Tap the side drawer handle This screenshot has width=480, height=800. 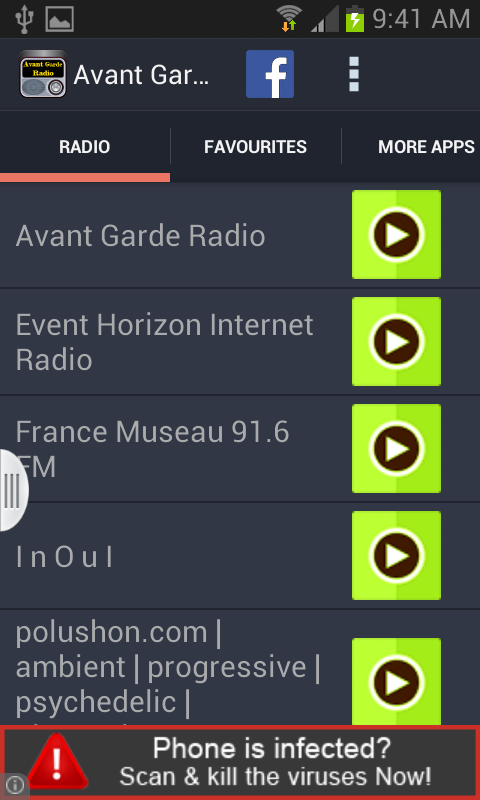point(14,490)
